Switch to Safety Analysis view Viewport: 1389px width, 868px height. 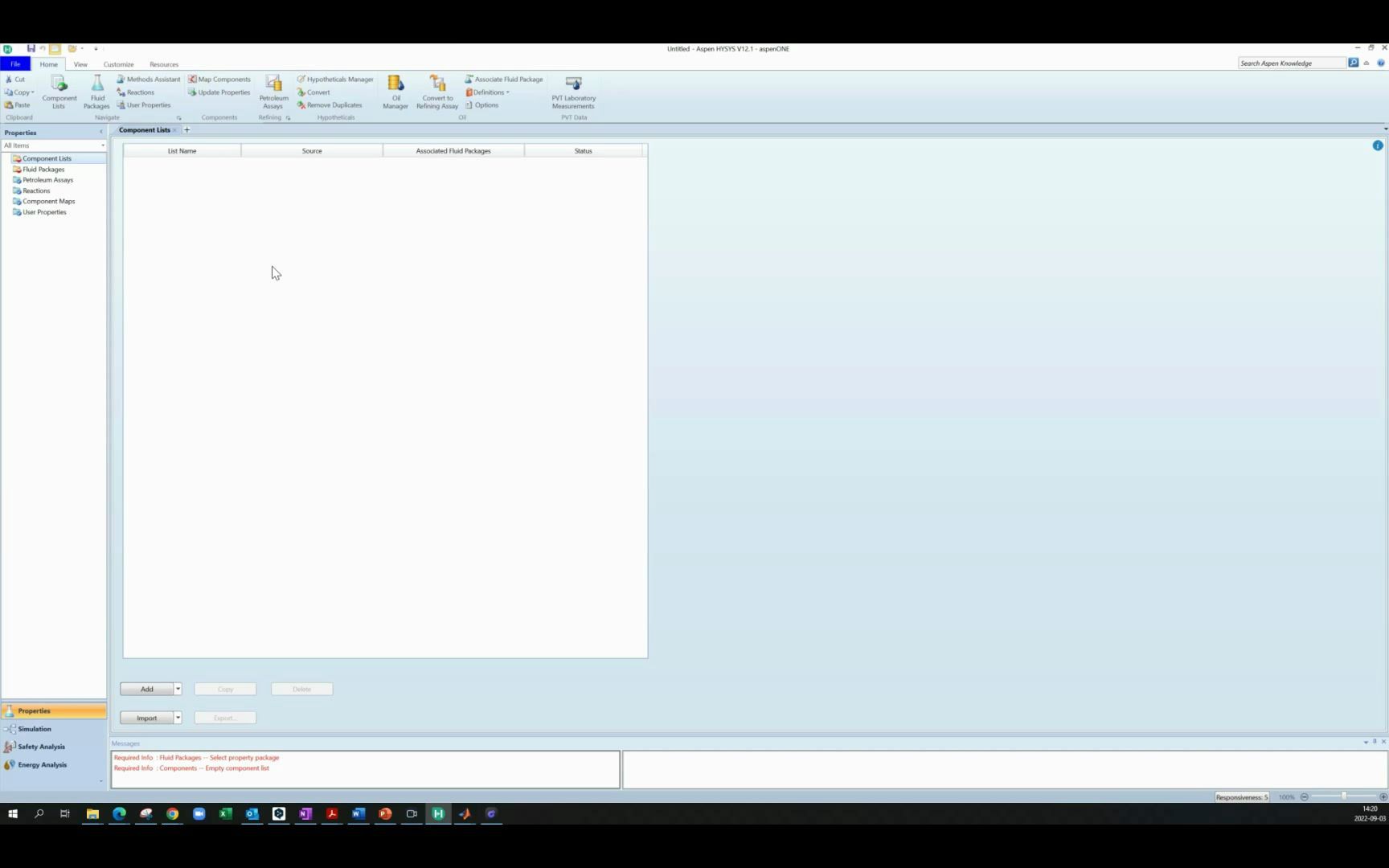coord(41,746)
